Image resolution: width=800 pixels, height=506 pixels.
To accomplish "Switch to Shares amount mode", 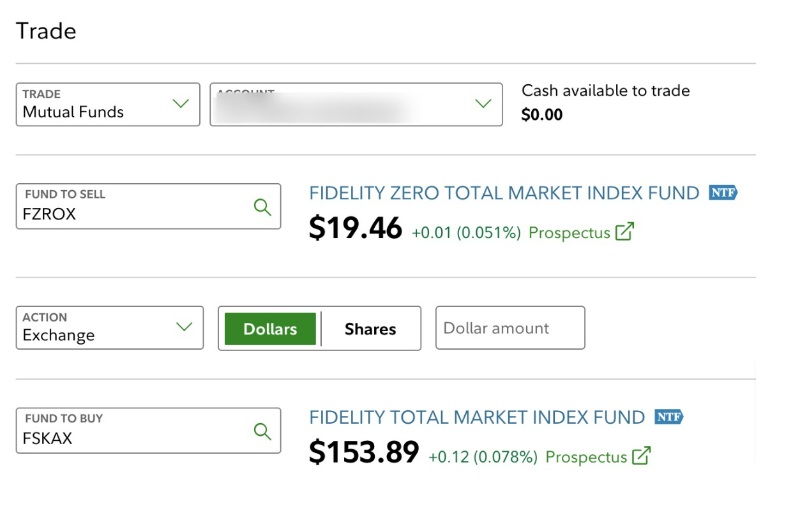I will point(370,328).
